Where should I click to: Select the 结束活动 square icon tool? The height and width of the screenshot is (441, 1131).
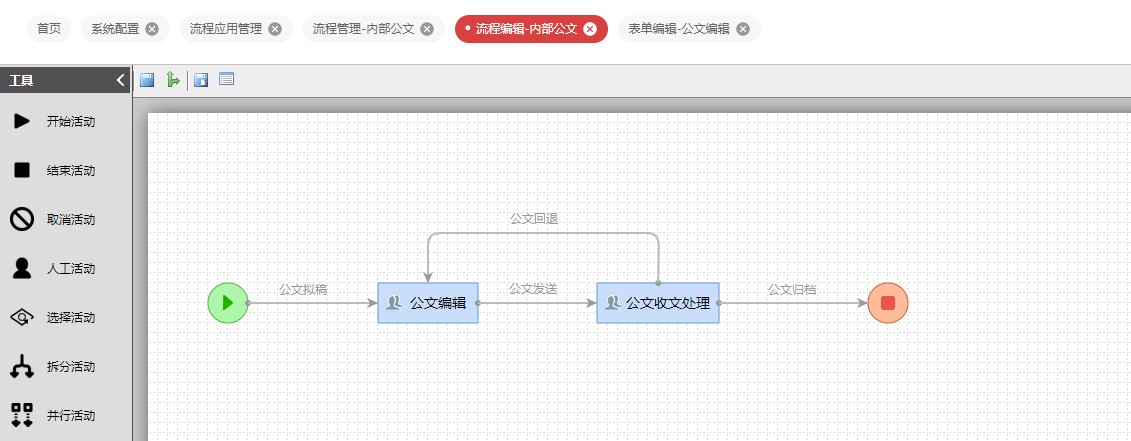click(x=22, y=170)
